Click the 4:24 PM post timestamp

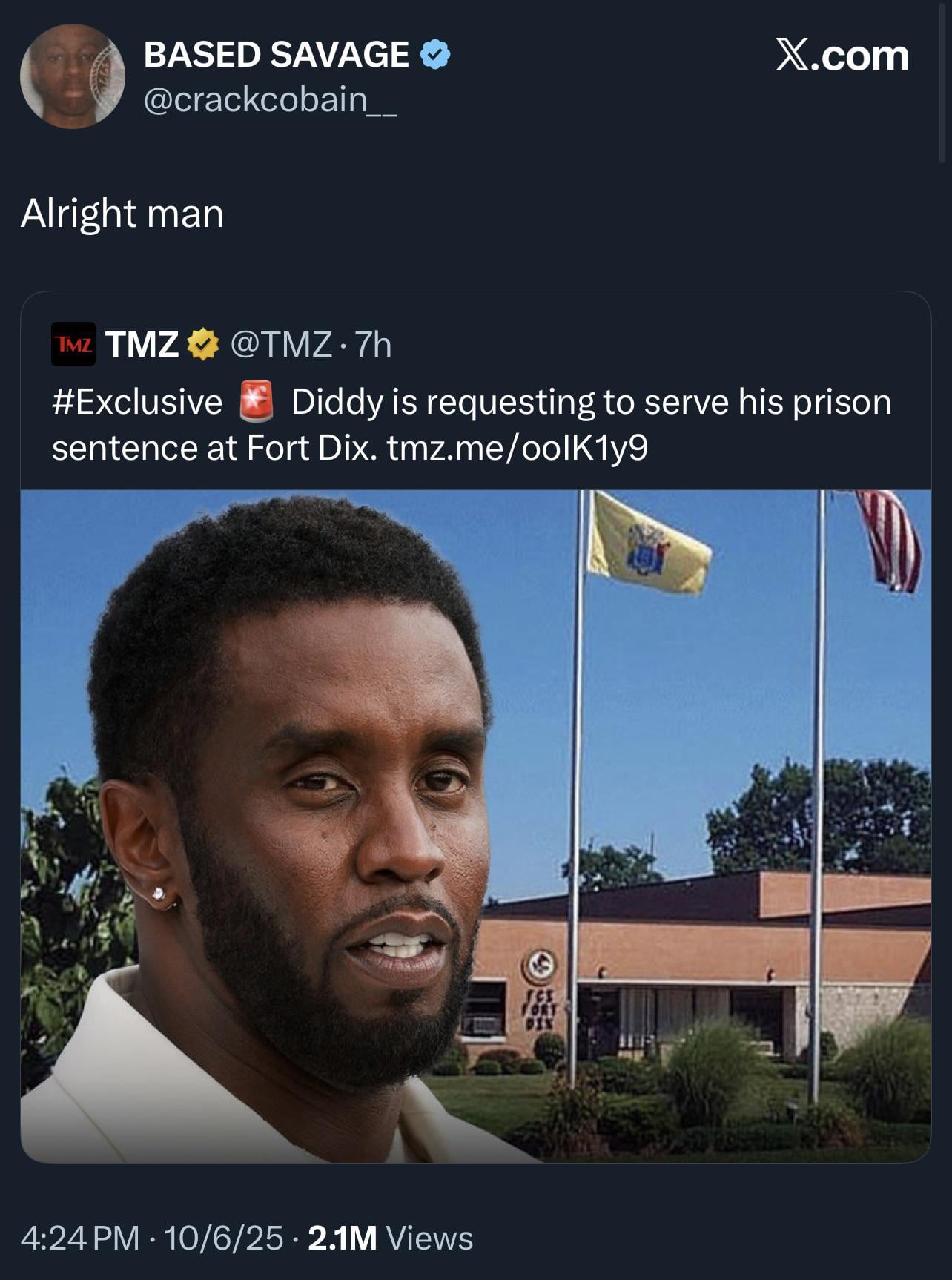(80, 1238)
